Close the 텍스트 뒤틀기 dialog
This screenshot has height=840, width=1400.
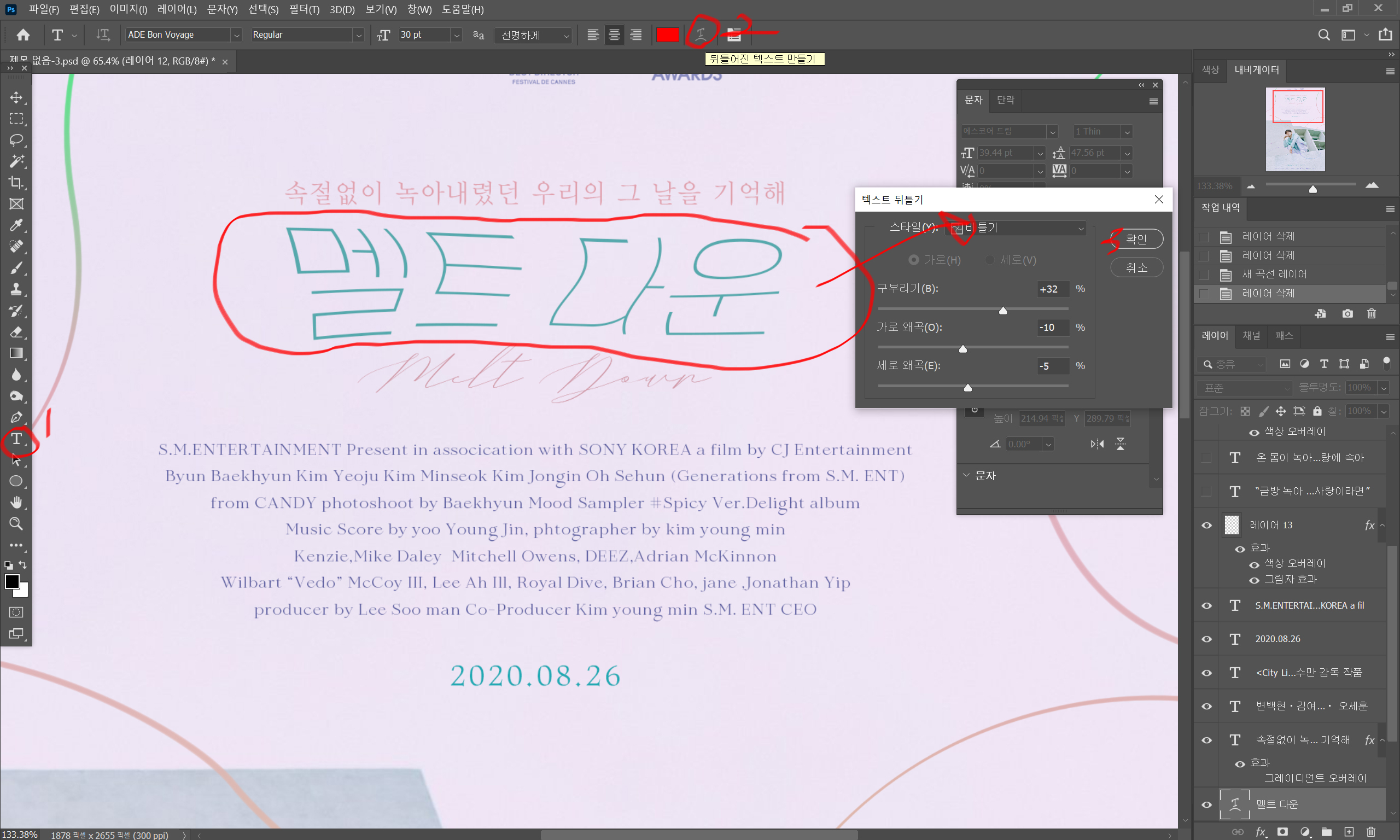point(1158,199)
